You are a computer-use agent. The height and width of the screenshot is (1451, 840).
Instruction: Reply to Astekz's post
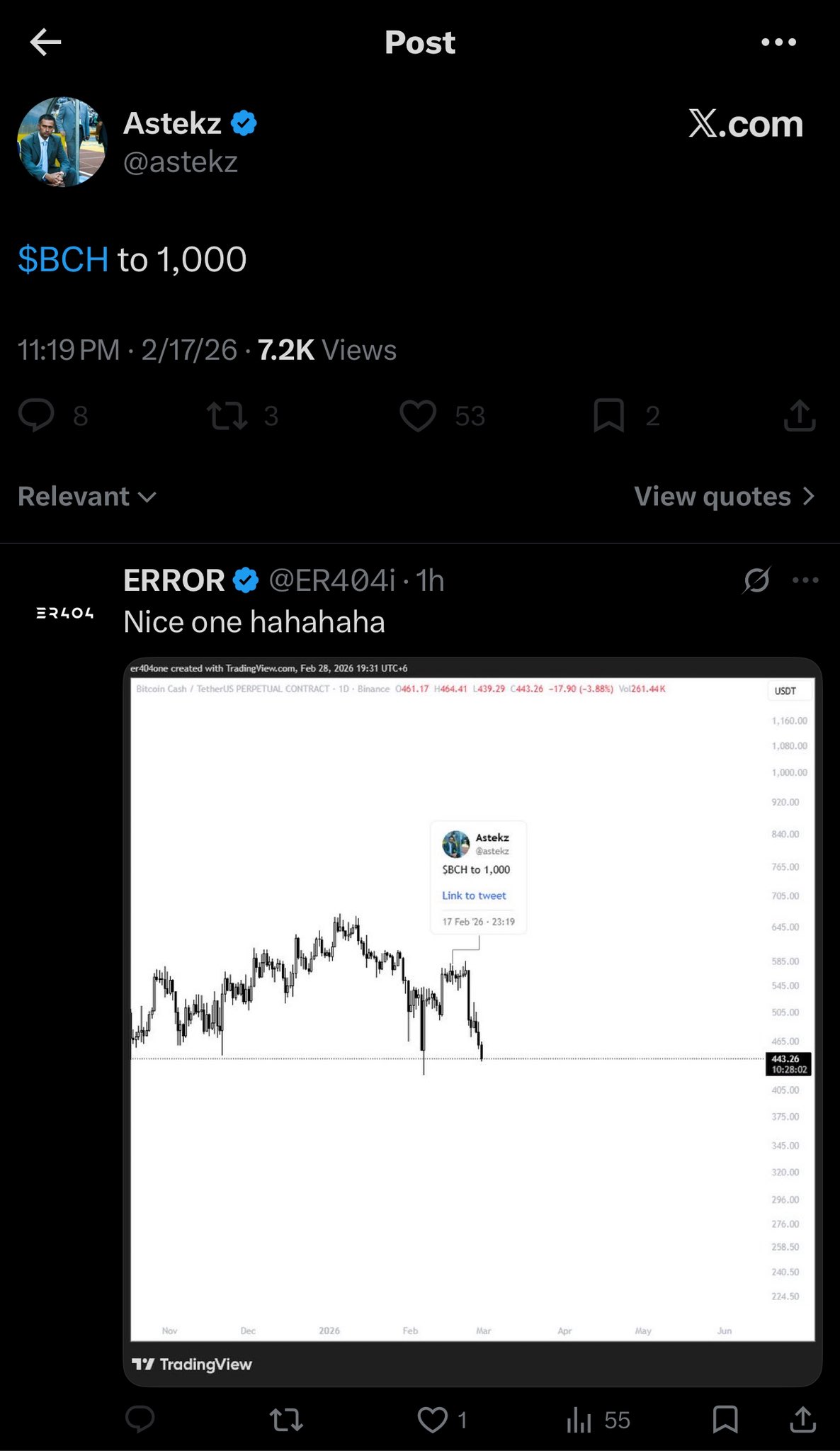point(36,415)
